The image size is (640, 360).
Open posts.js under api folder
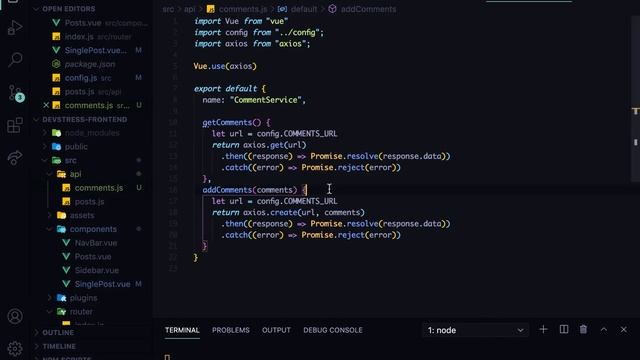[x=89, y=202]
